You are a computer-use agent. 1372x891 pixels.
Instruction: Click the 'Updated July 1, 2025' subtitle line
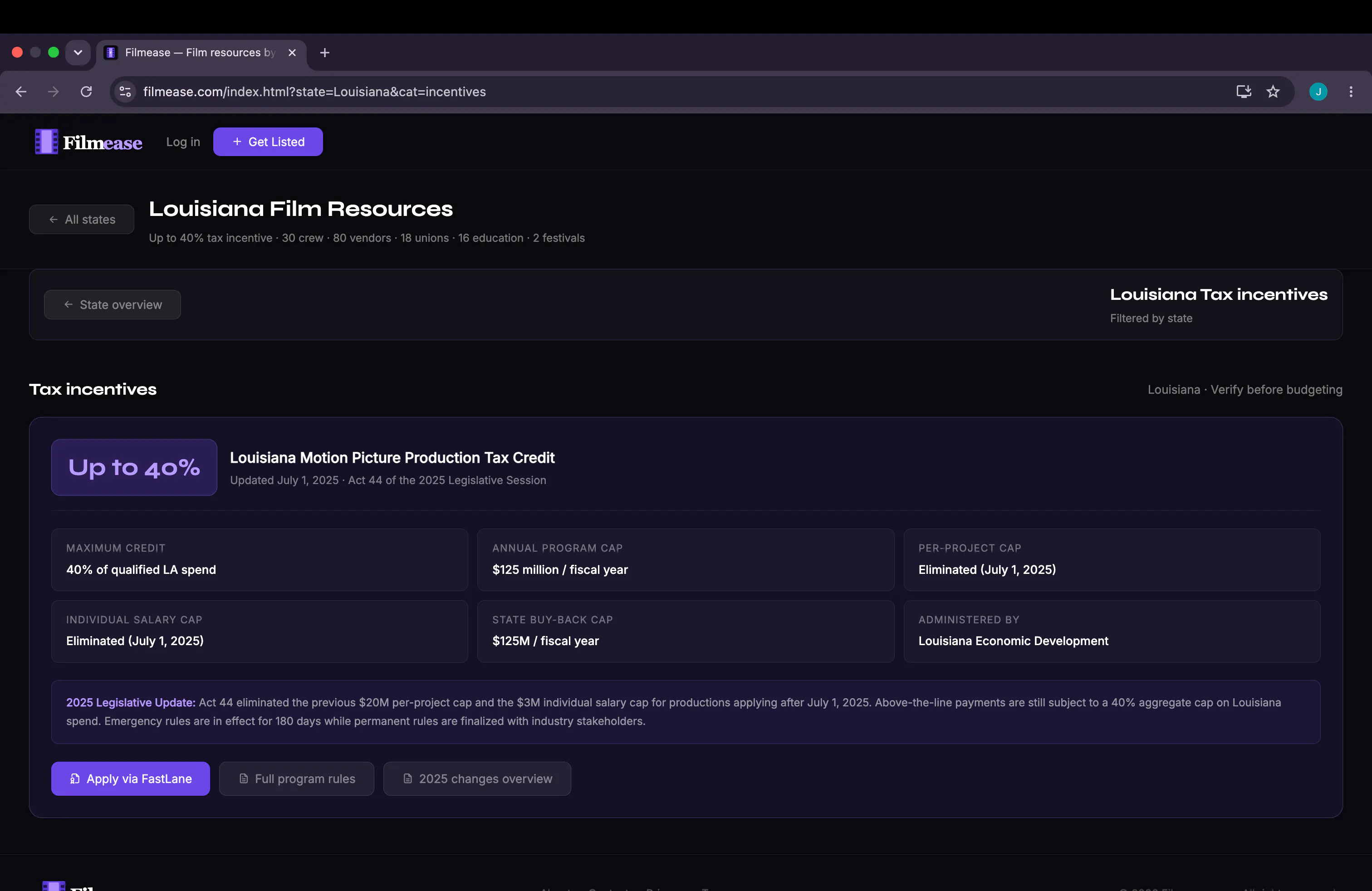click(x=388, y=480)
